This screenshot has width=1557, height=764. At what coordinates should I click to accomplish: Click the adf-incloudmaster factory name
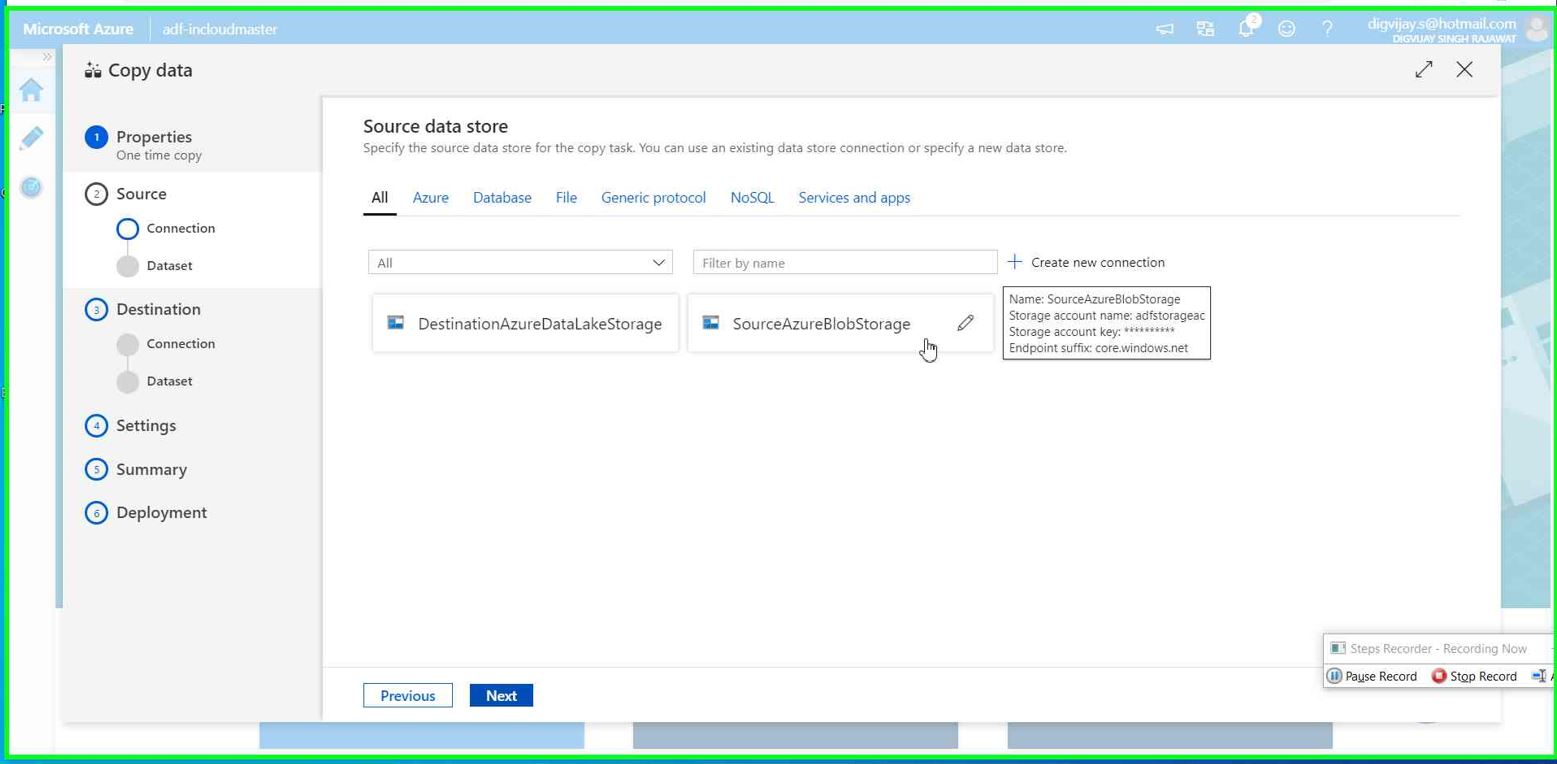click(220, 29)
